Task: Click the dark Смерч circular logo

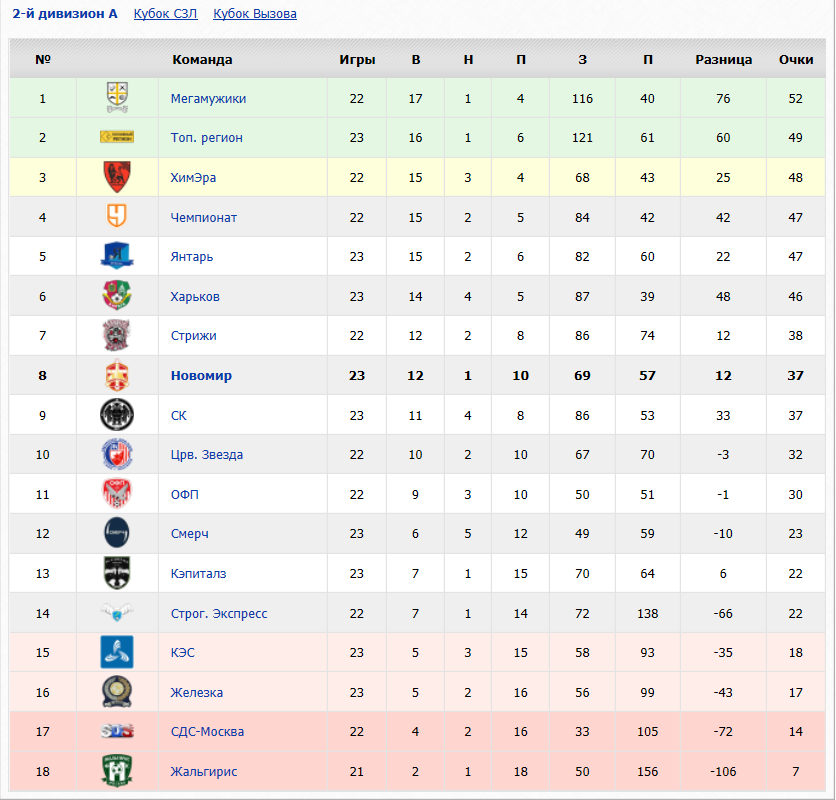Action: [x=117, y=533]
